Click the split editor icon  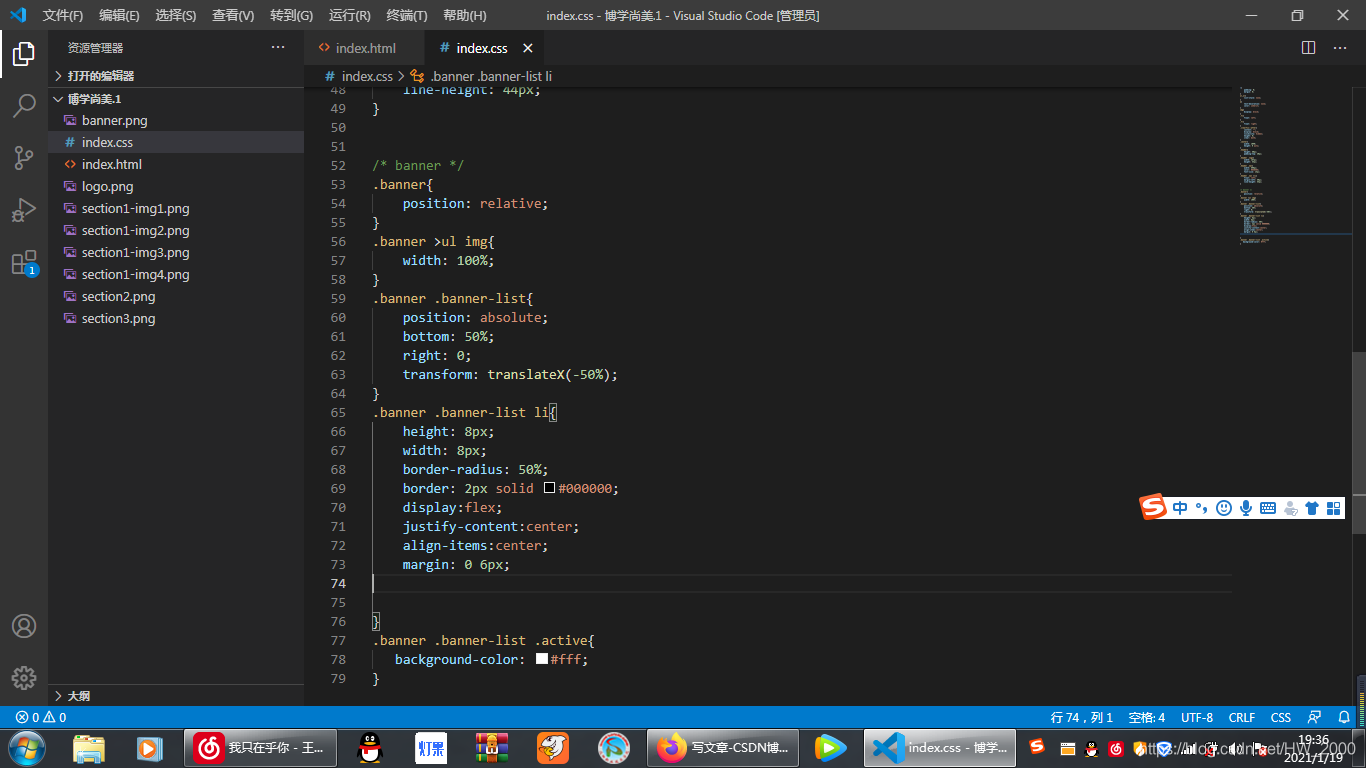[x=1308, y=48]
